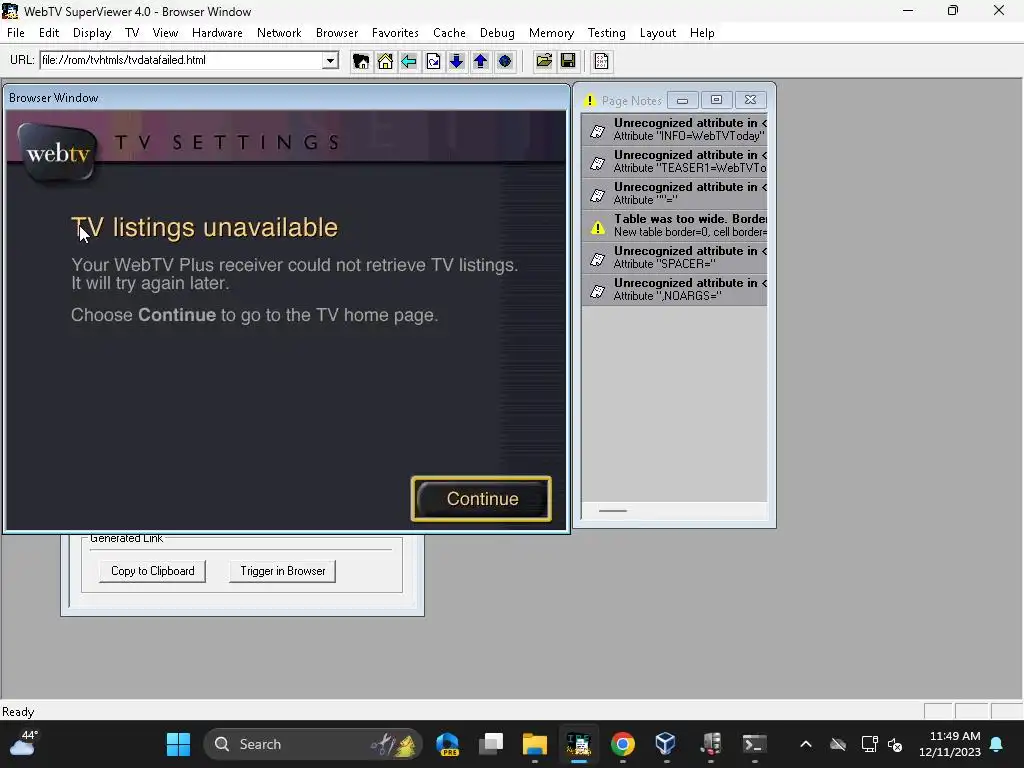The height and width of the screenshot is (768, 1024).
Task: Open the Memory menu
Action: pos(551,33)
